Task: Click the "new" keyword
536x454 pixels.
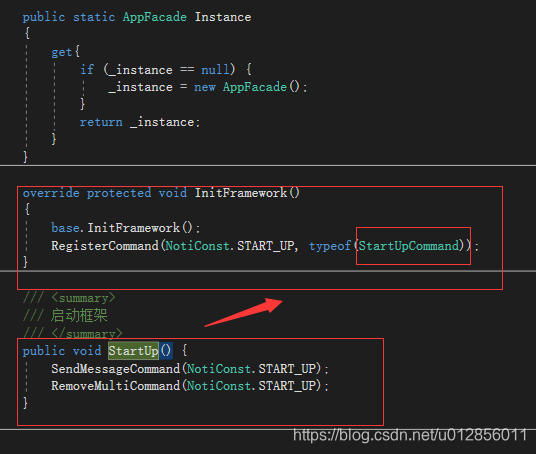Action: tap(205, 87)
